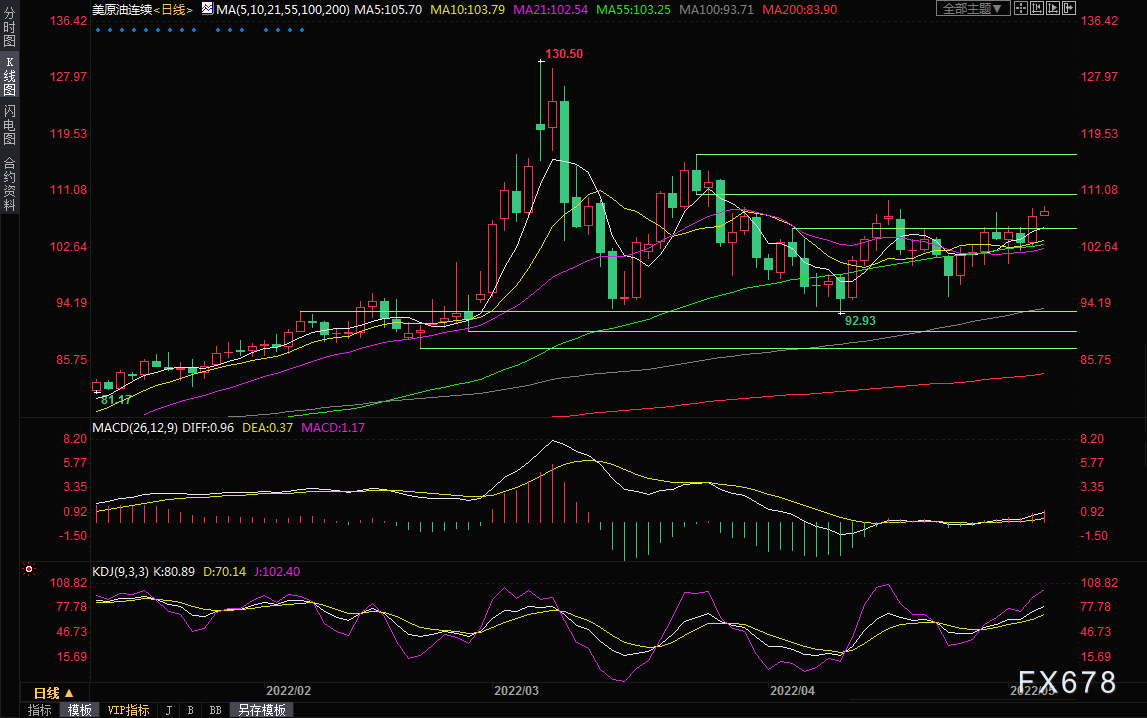
Task: Click the play-forward axis icon at top right
Action: [x=1053, y=8]
